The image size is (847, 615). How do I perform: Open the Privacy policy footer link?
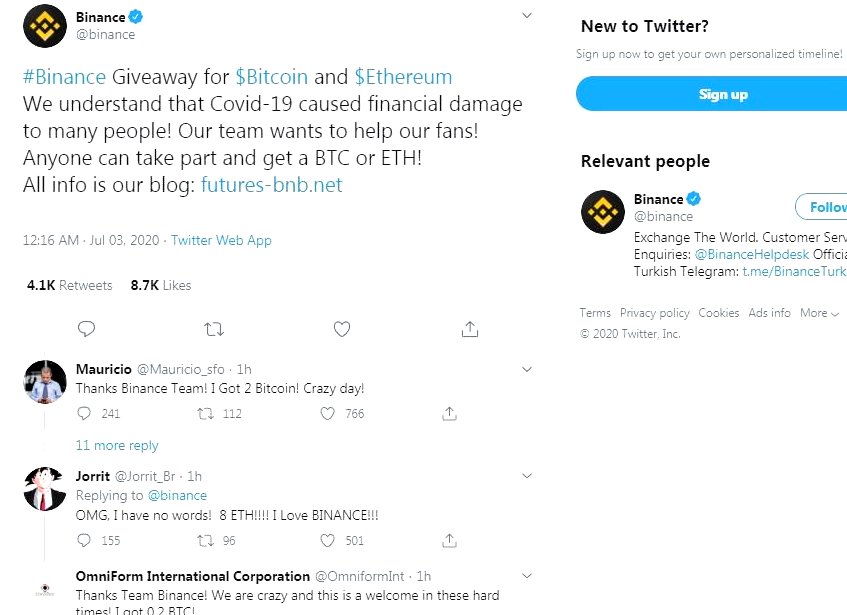tap(654, 313)
